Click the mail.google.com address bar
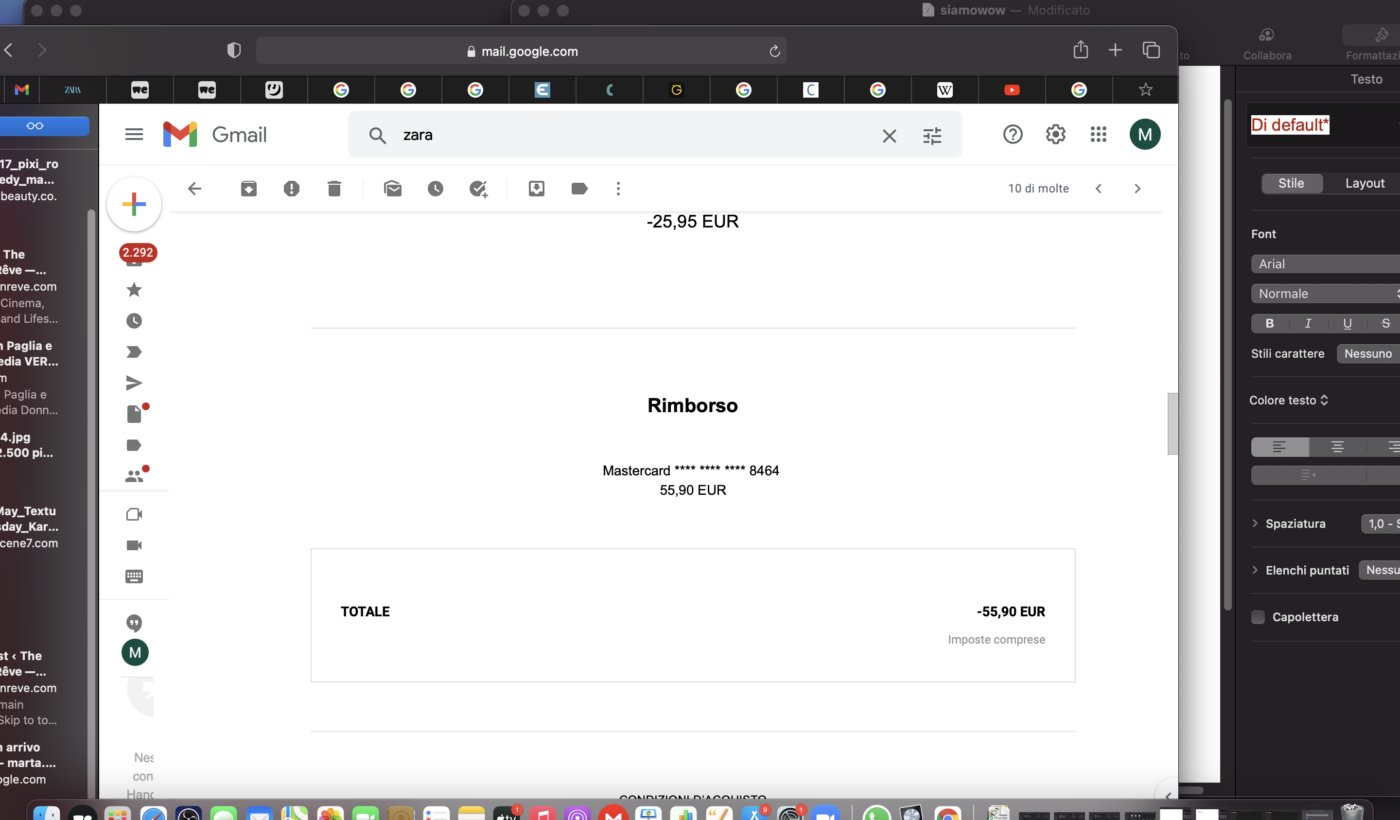This screenshot has width=1400, height=820. point(521,51)
